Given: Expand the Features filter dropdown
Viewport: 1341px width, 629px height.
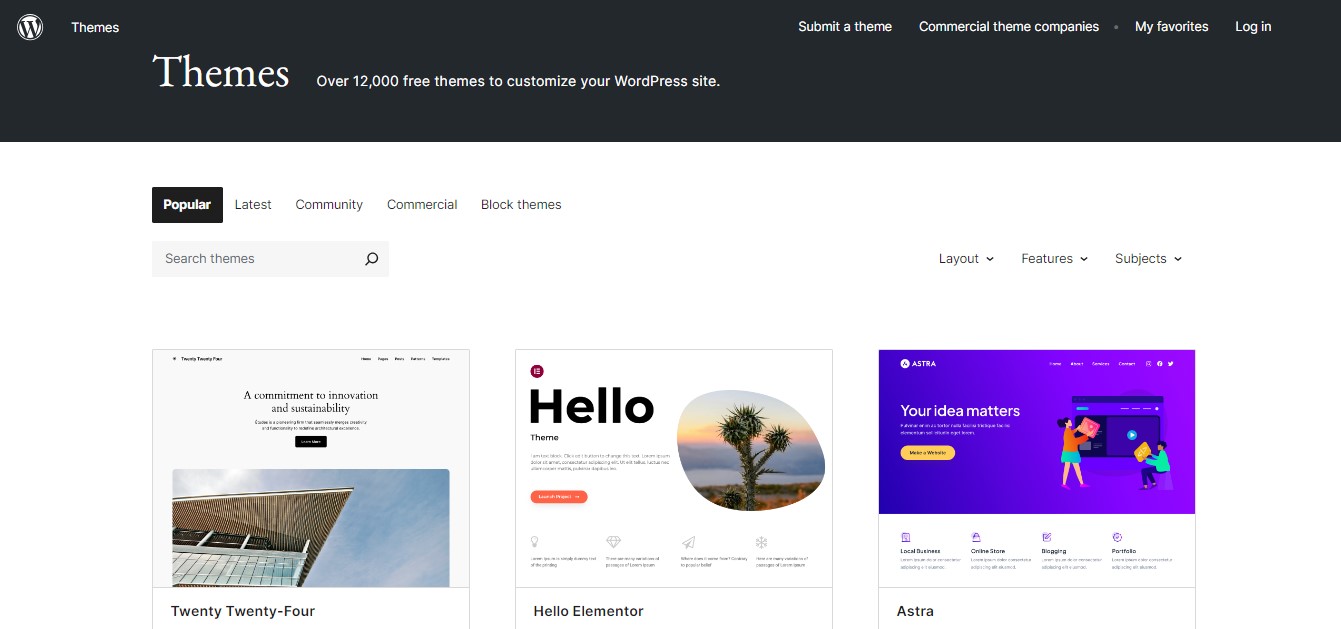Looking at the screenshot, I should pyautogui.click(x=1055, y=259).
